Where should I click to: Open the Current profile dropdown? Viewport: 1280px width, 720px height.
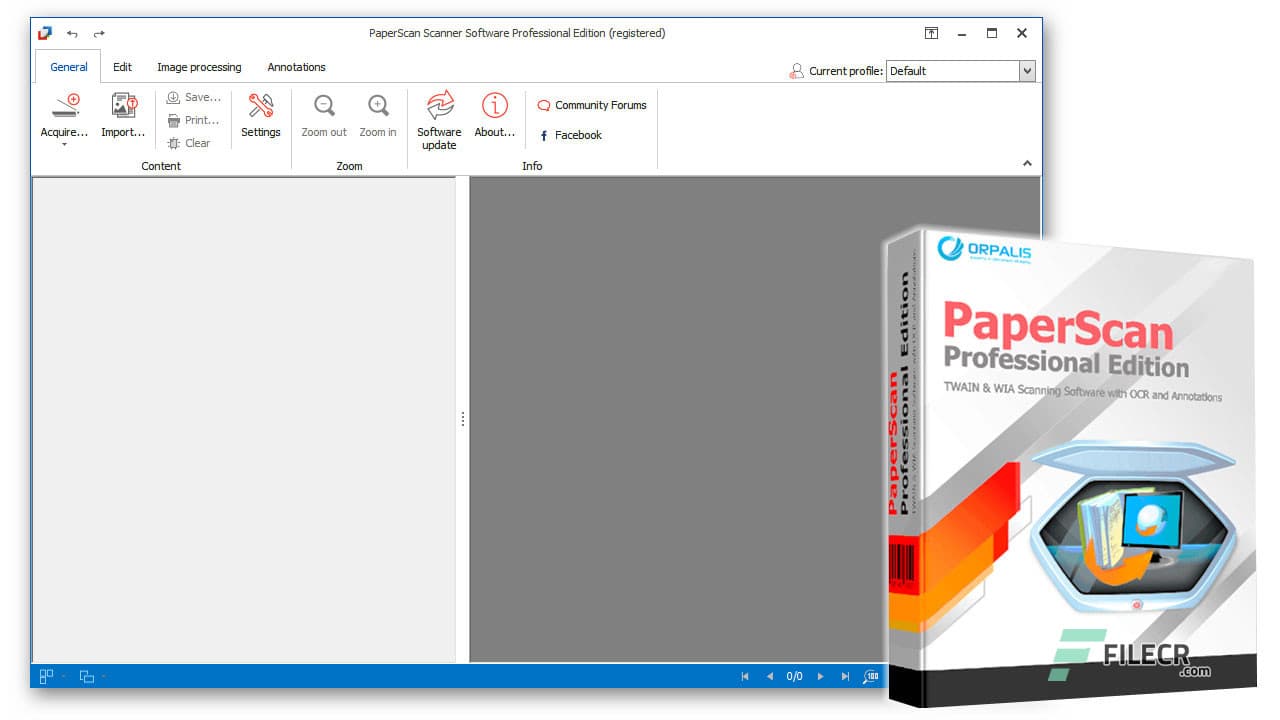pyautogui.click(x=1027, y=71)
